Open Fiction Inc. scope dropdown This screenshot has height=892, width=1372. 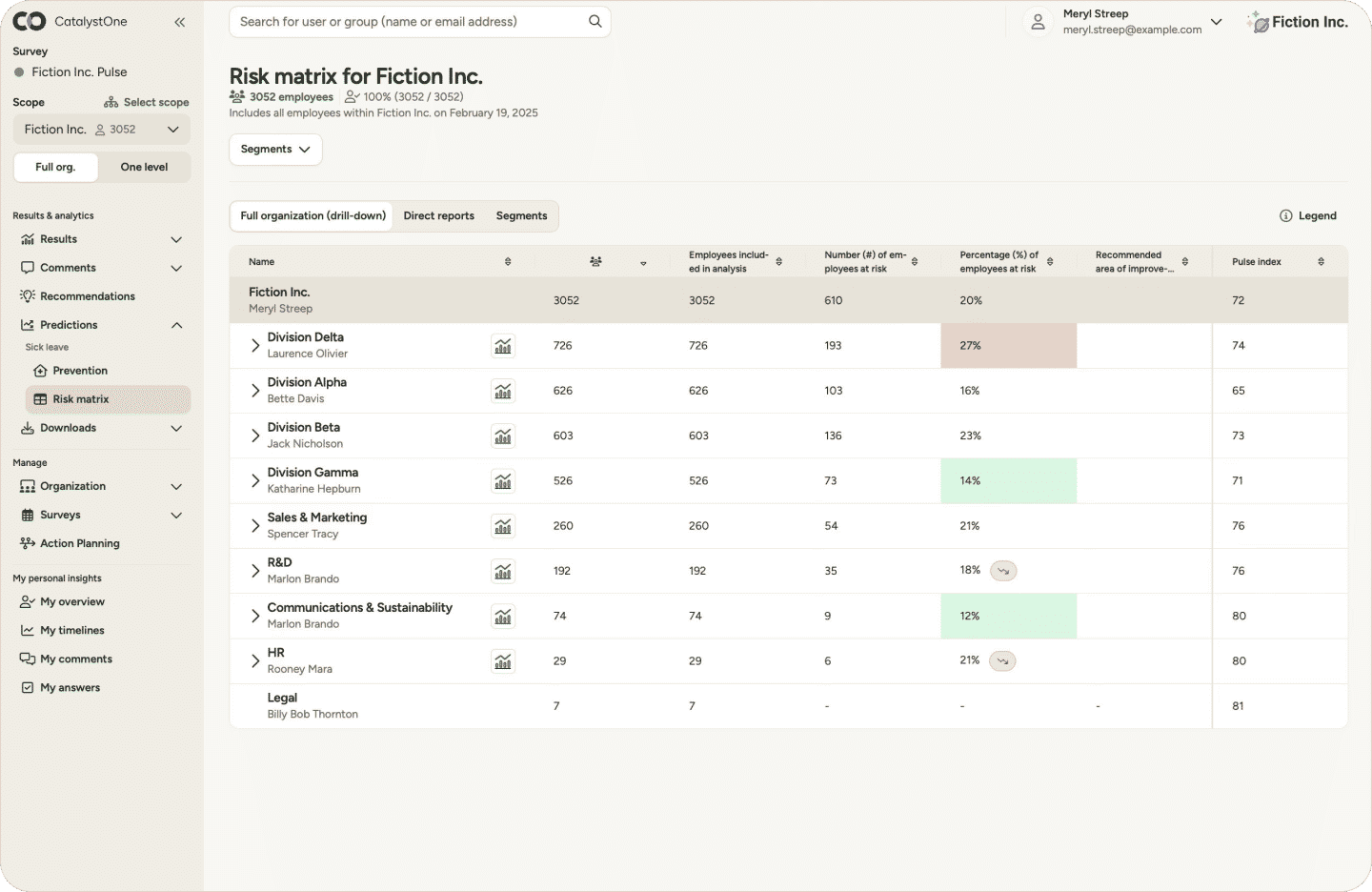(102, 130)
